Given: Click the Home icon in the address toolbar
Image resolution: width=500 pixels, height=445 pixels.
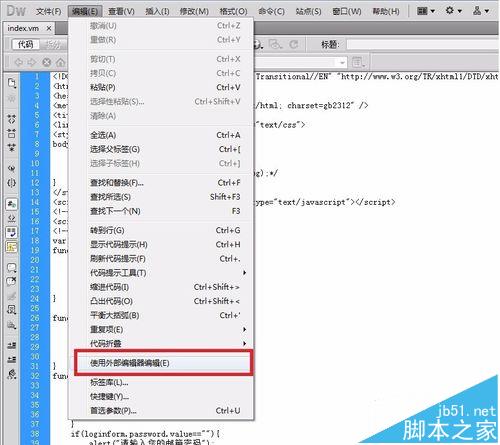Looking at the screenshot, I should (60, 62).
